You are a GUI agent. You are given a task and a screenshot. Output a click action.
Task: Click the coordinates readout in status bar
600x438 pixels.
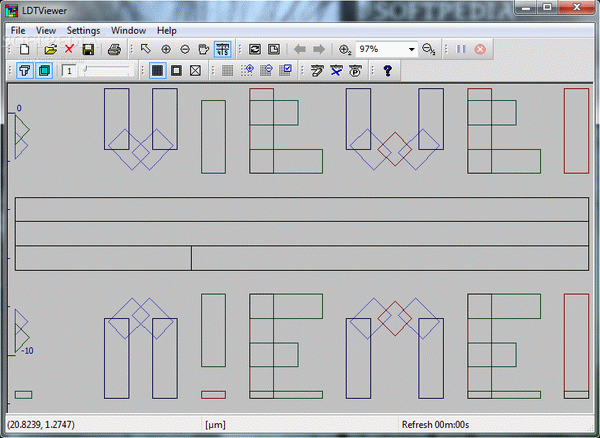click(41, 425)
